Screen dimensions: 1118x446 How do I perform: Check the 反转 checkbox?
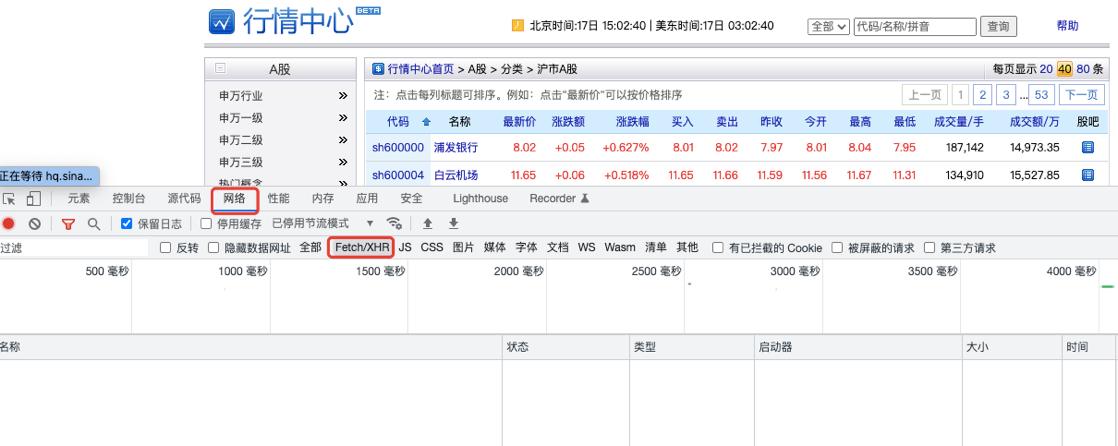point(165,248)
